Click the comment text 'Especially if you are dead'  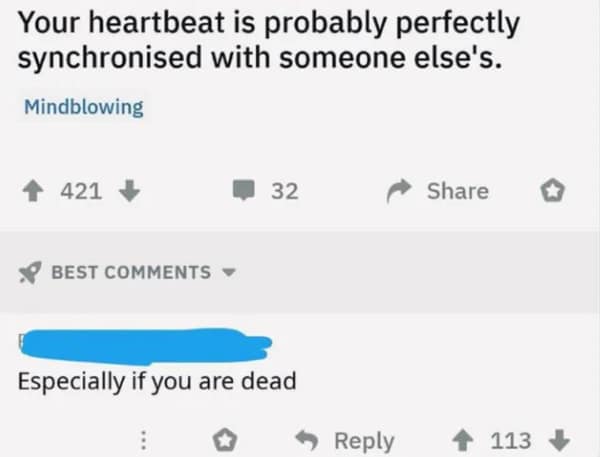(x=158, y=381)
